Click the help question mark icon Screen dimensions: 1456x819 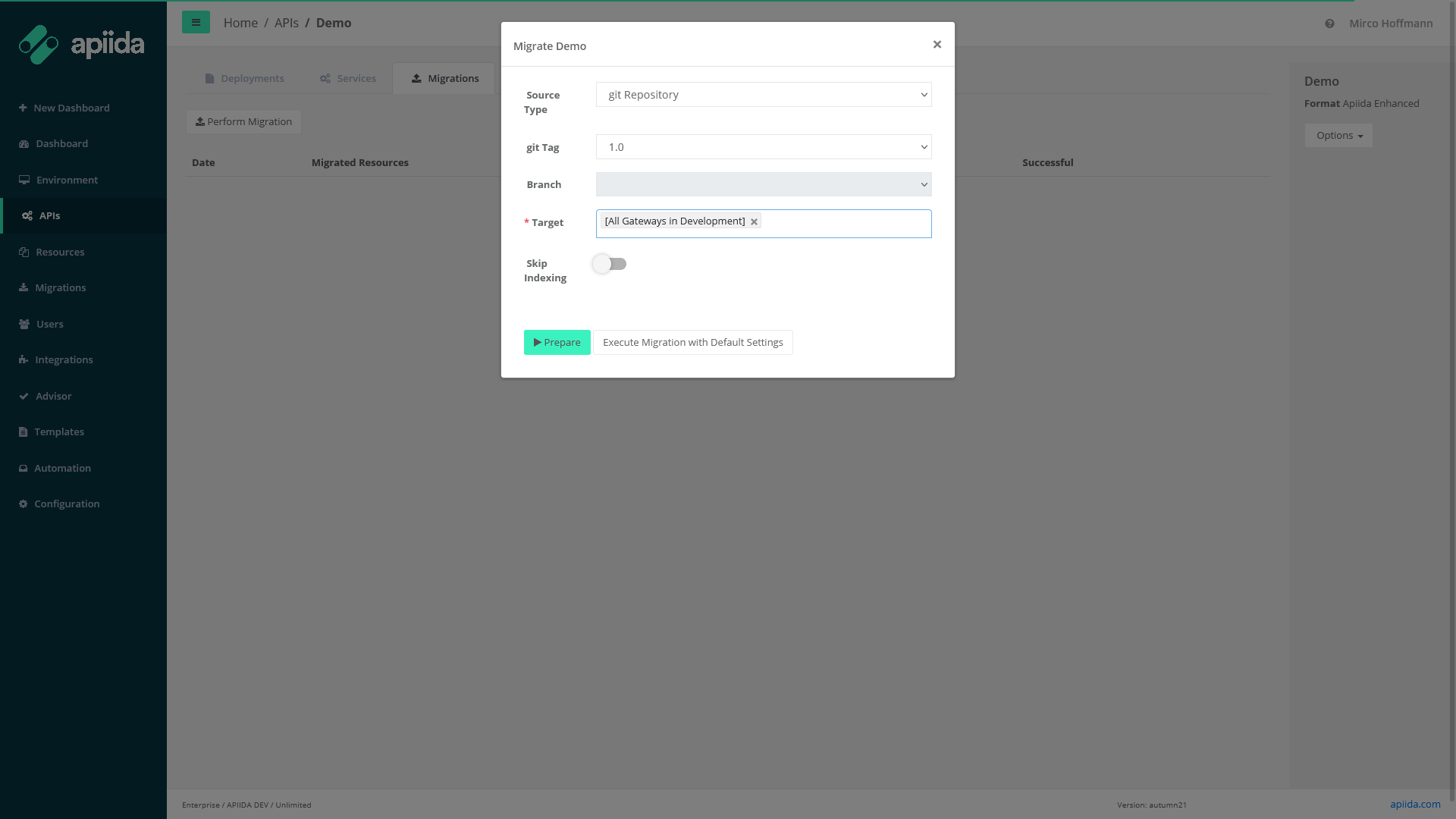coord(1329,24)
